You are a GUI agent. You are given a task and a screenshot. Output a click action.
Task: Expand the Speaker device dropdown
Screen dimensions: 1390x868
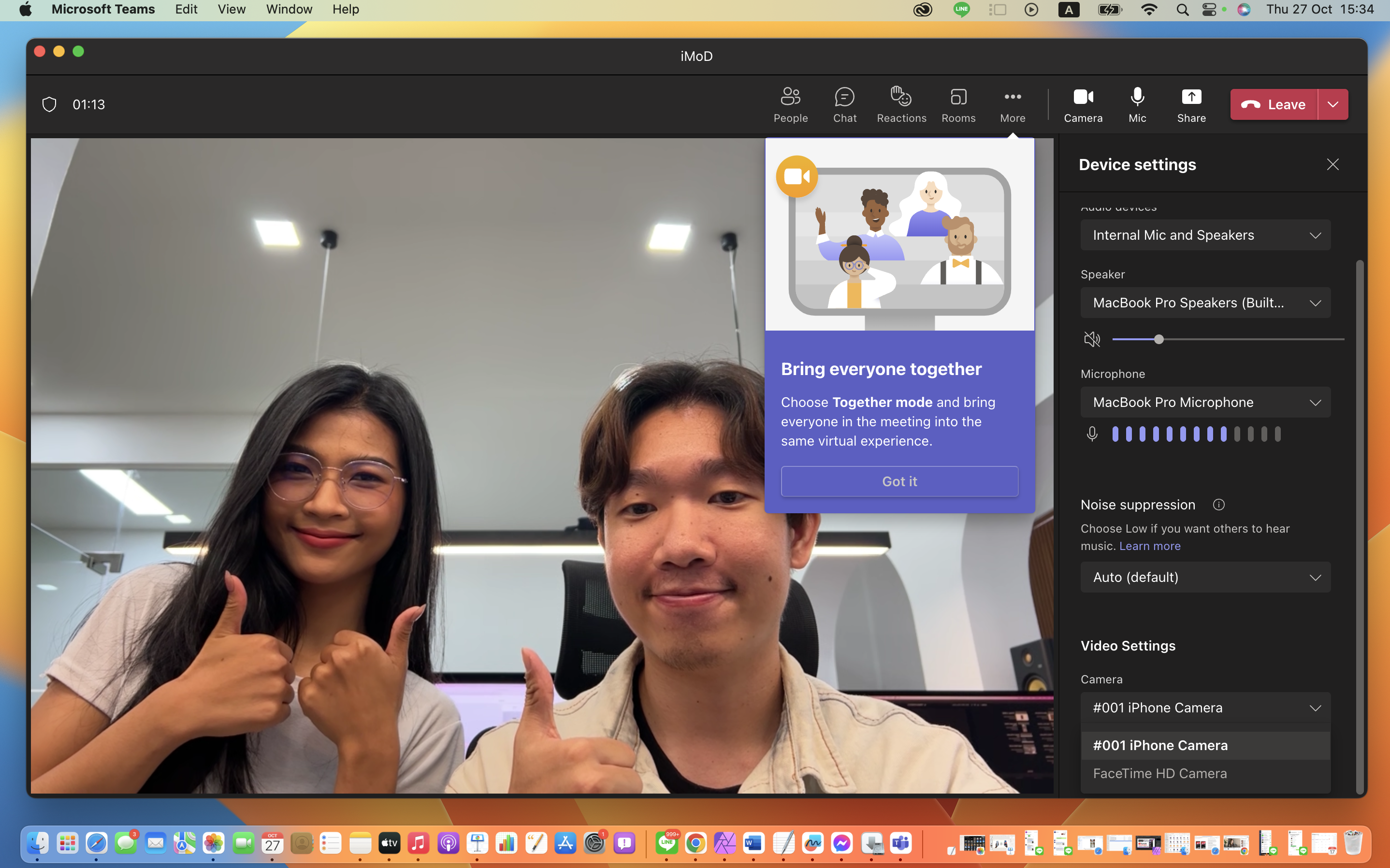(1205, 303)
